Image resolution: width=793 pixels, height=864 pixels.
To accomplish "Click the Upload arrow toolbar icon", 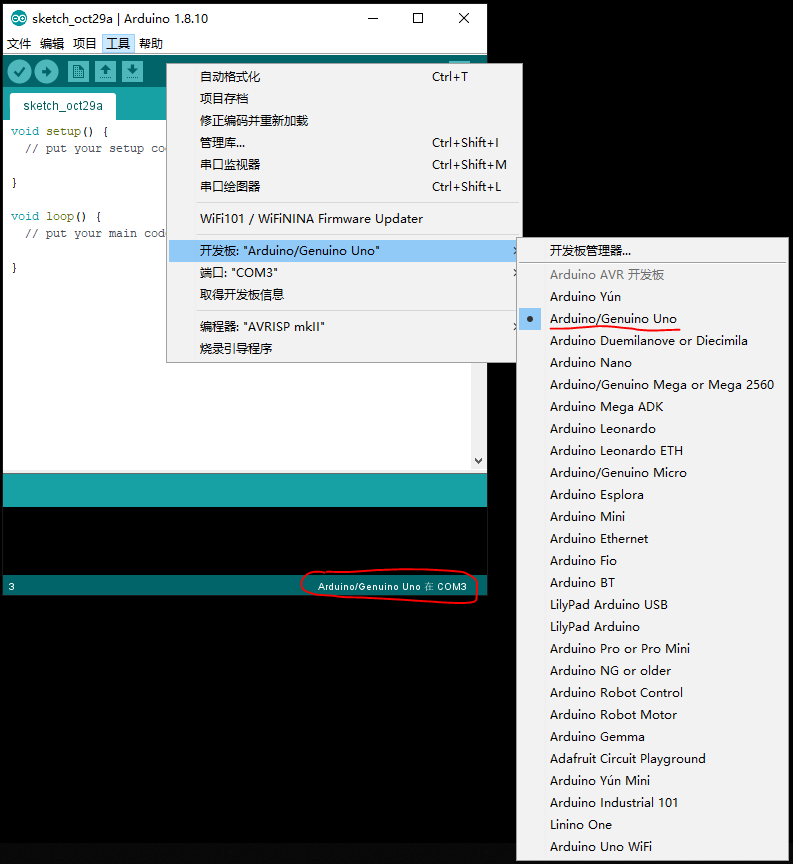I will tap(47, 72).
